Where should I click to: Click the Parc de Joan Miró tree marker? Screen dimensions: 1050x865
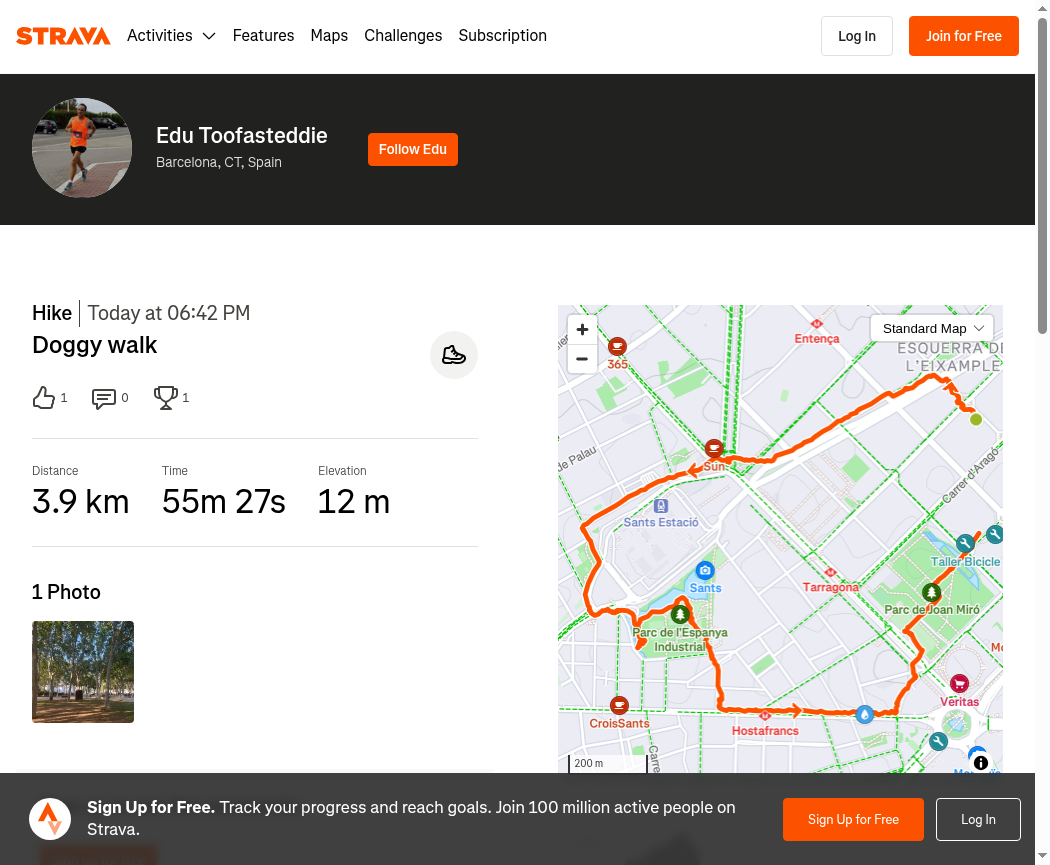pos(931,593)
